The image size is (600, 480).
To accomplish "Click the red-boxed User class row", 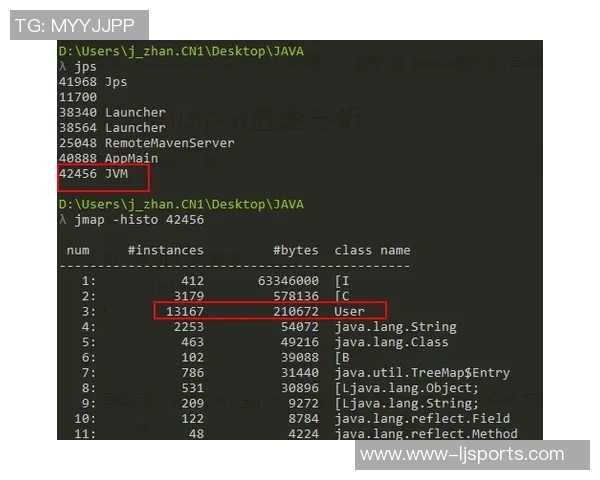I will pyautogui.click(x=270, y=311).
